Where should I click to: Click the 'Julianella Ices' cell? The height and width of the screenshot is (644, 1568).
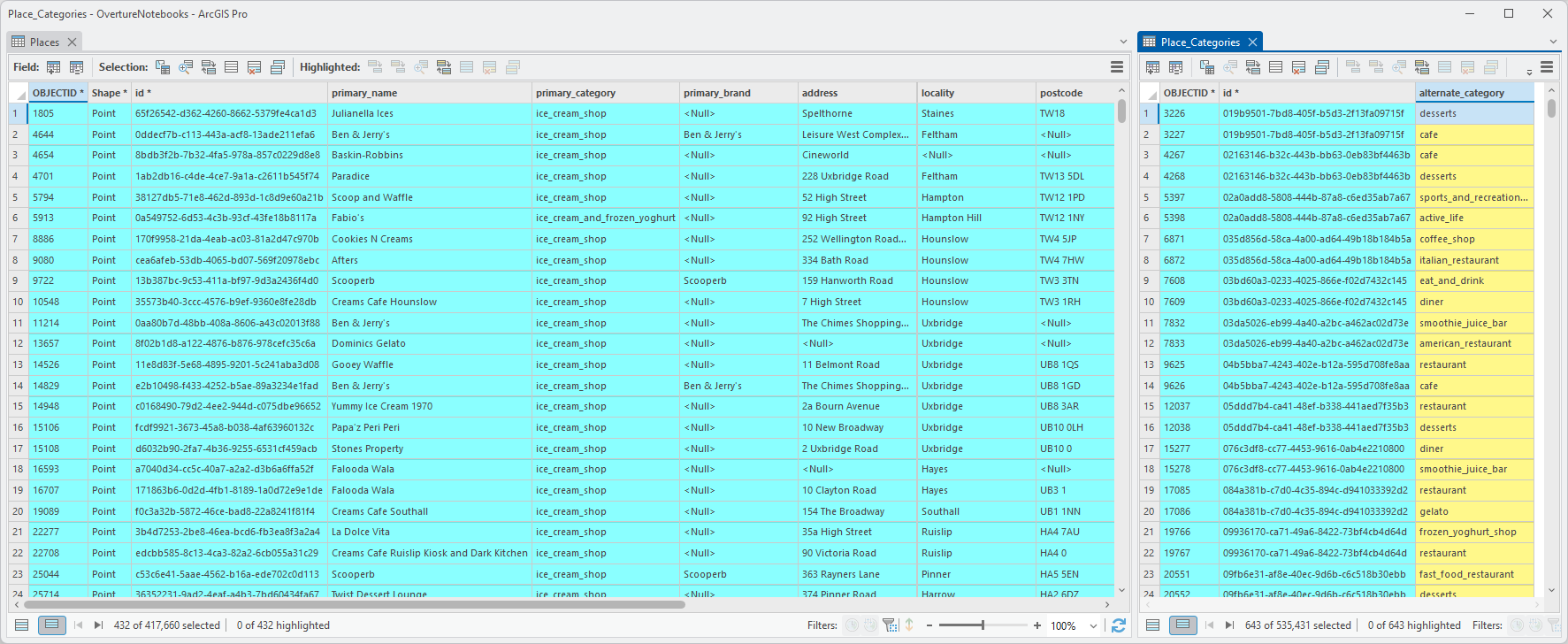430,113
